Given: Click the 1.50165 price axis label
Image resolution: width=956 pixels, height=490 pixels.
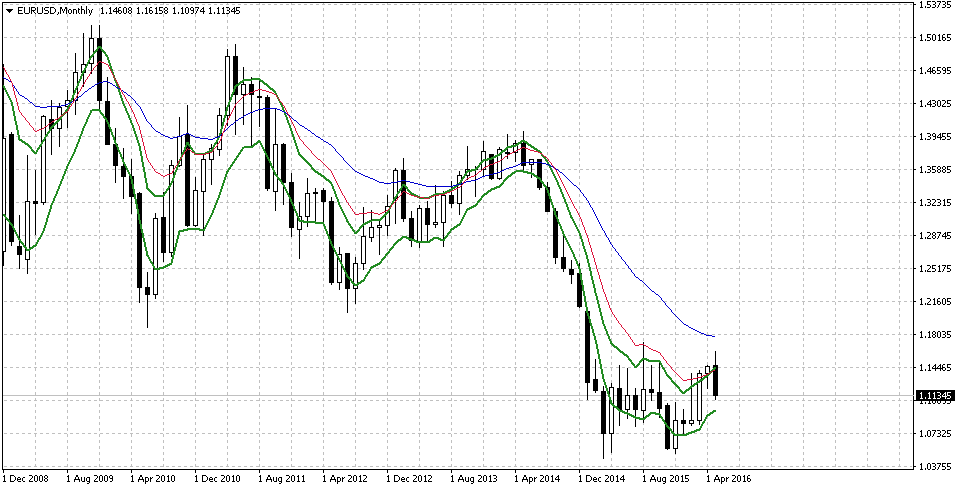Looking at the screenshot, I should point(936,38).
